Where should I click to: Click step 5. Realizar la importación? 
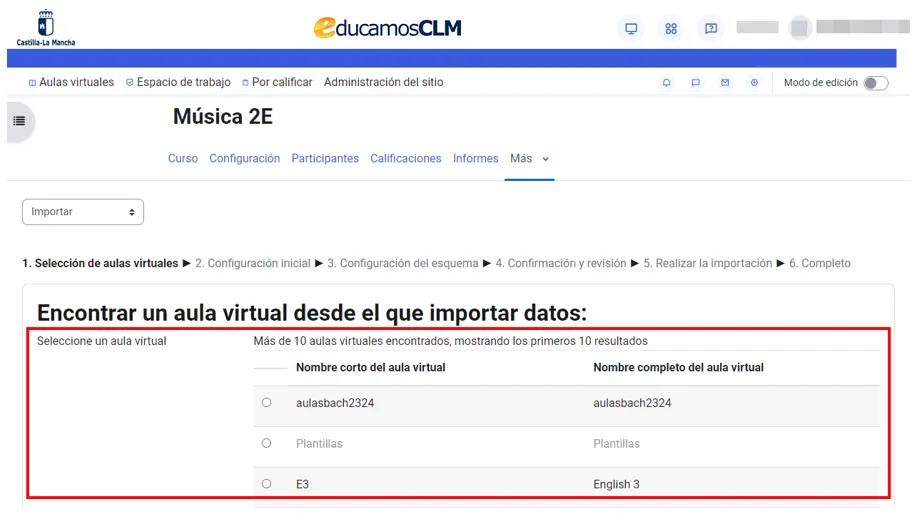(708, 263)
